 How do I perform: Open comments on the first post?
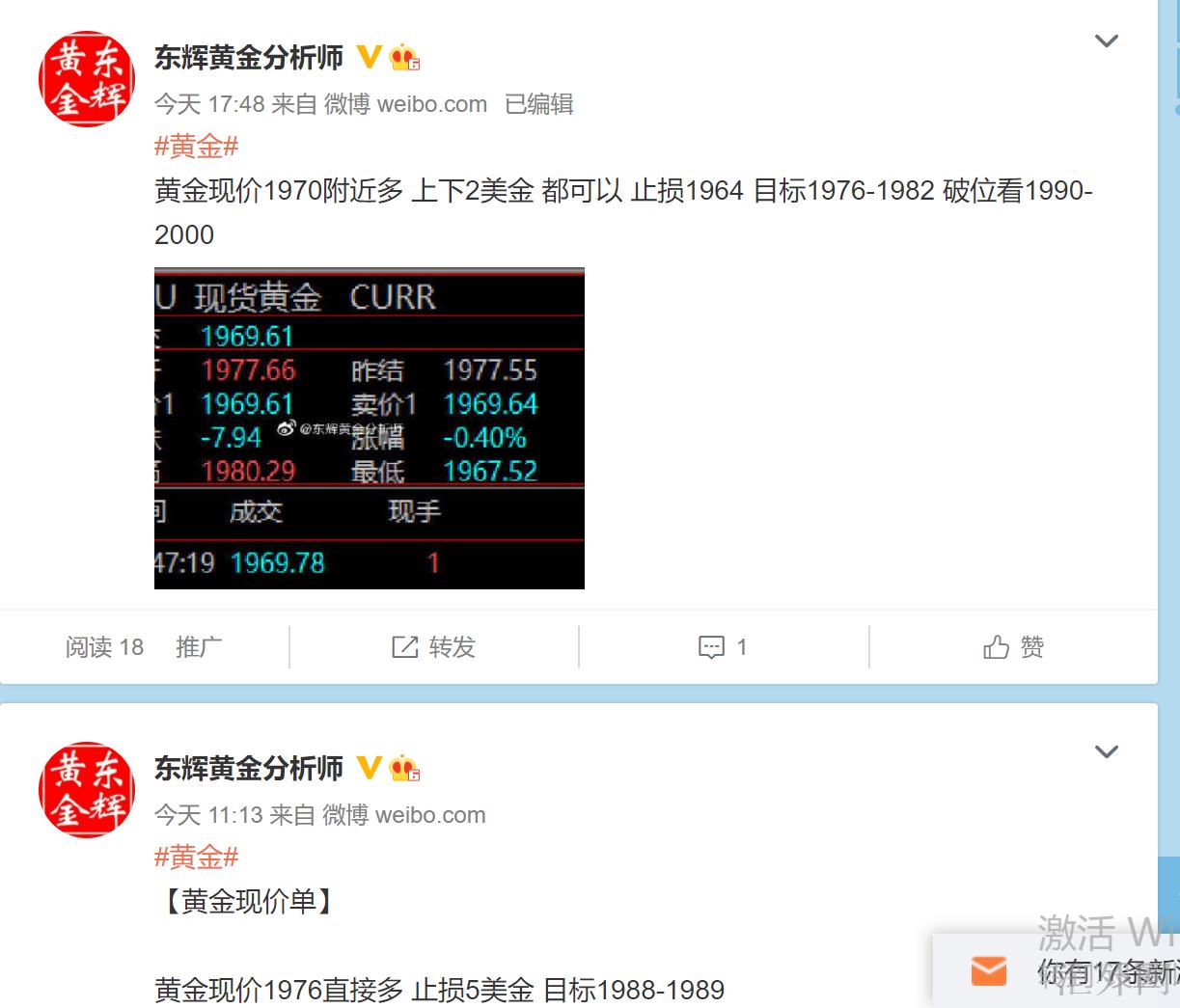click(724, 647)
